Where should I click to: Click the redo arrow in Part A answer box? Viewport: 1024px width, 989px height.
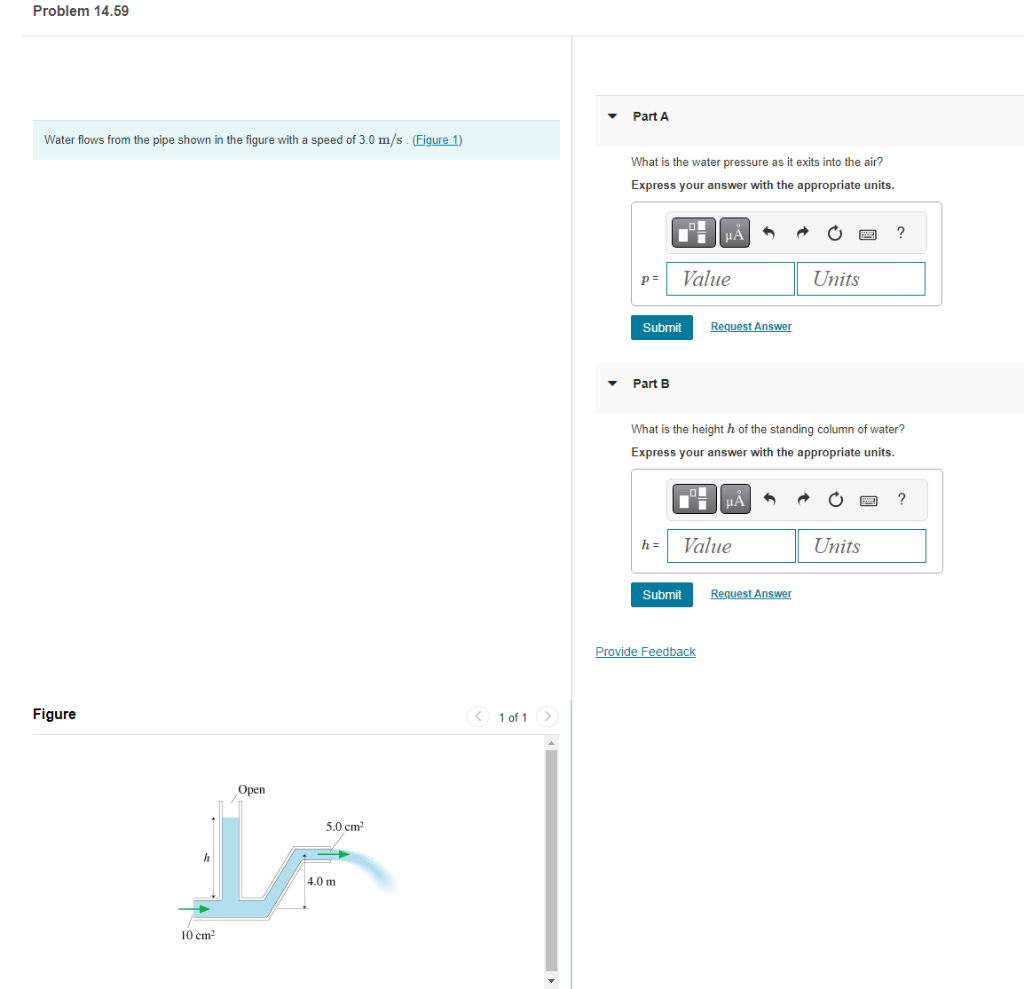pyautogui.click(x=802, y=232)
